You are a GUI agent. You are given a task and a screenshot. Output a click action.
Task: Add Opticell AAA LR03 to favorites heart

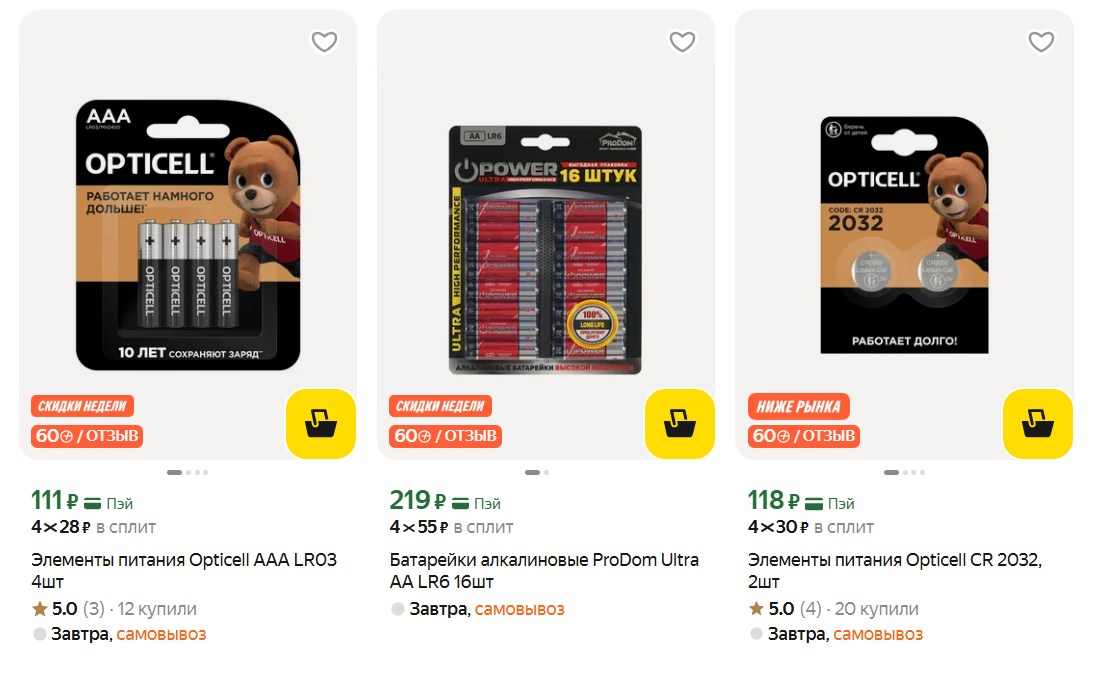coord(324,42)
